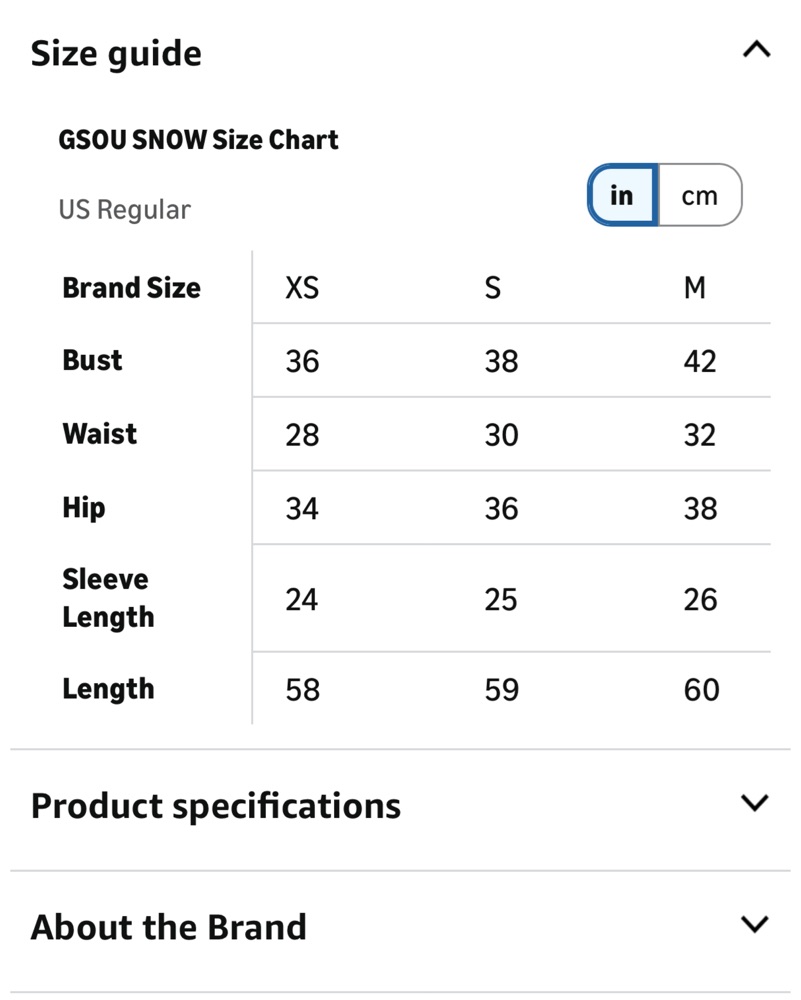Expand Product specifications chevron

(x=755, y=802)
